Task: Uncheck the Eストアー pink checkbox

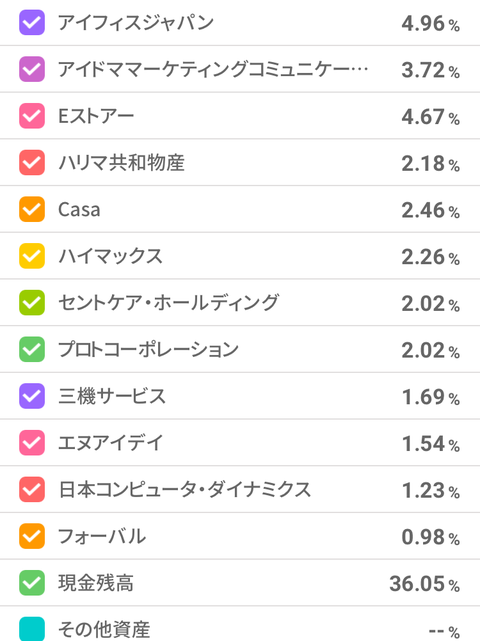Action: tap(32, 116)
